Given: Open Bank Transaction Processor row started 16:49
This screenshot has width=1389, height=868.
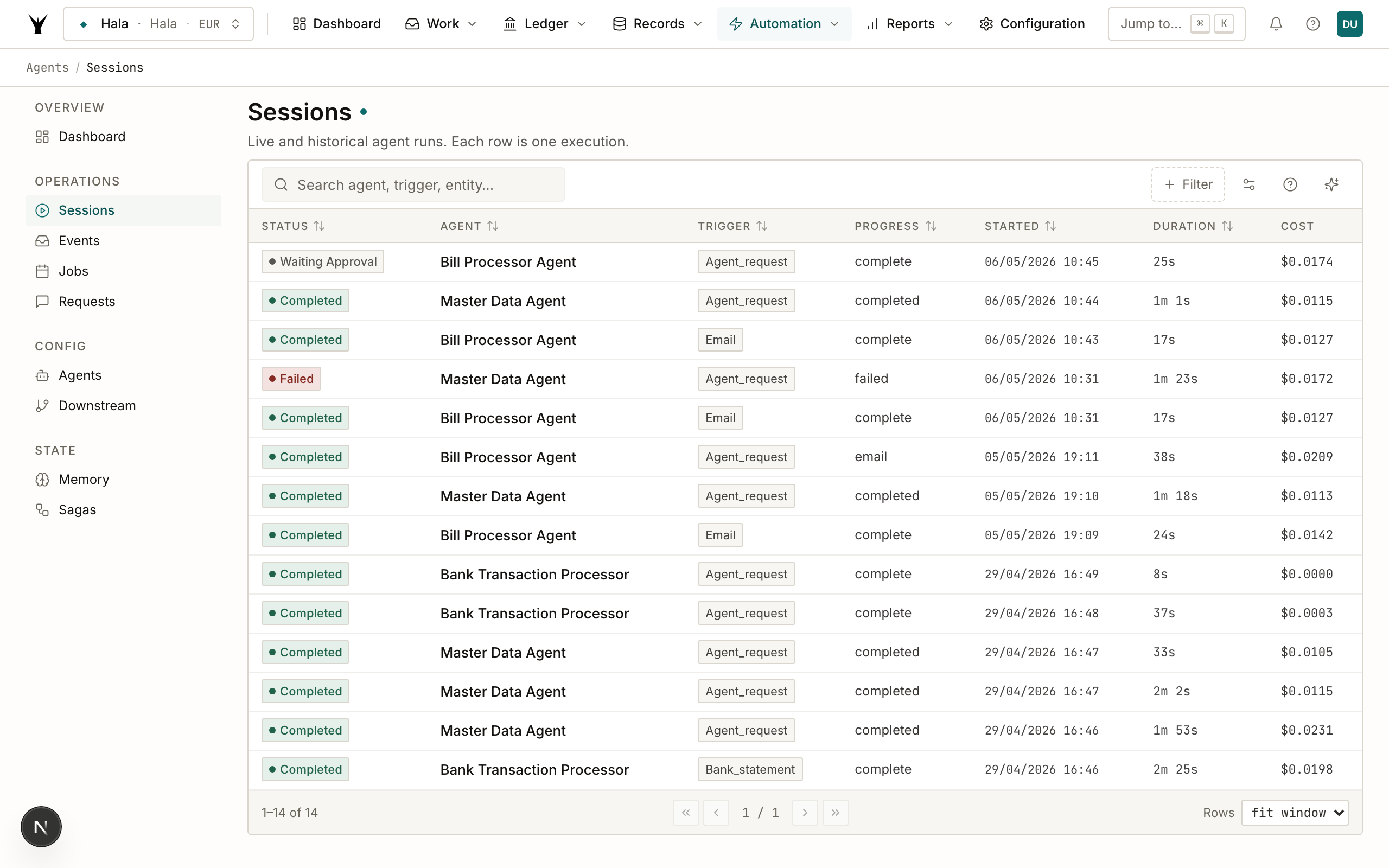Looking at the screenshot, I should [x=805, y=574].
